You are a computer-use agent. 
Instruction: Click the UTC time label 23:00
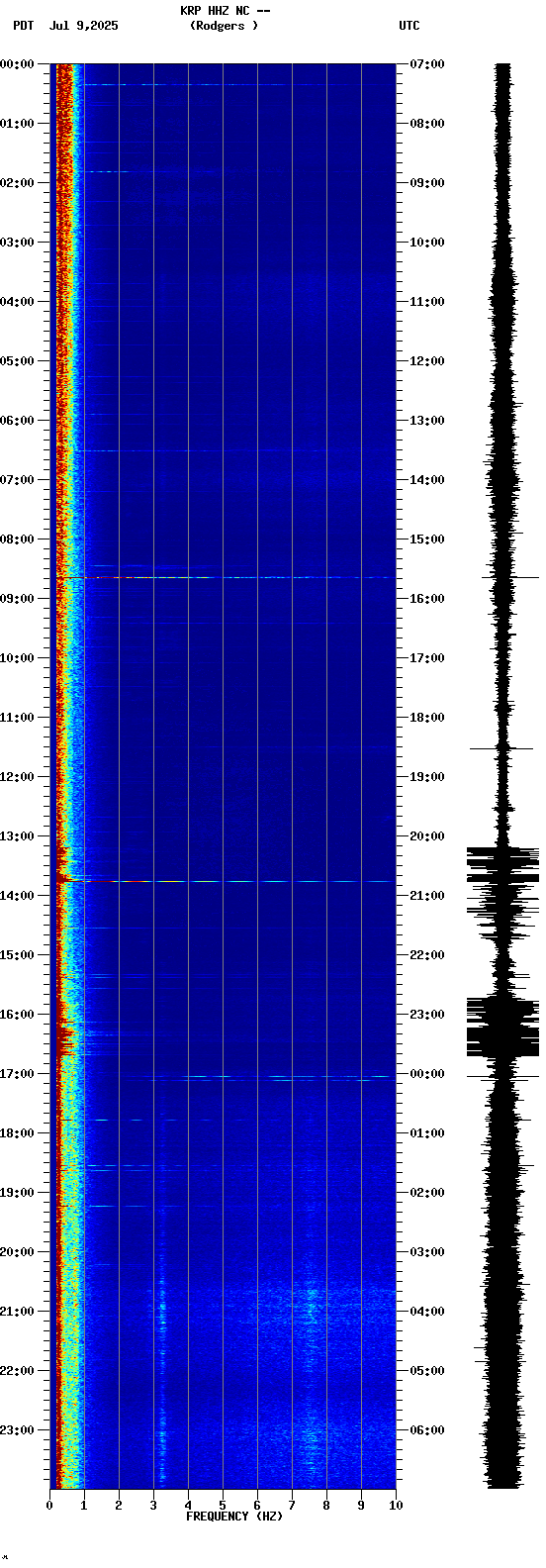pos(427,1015)
